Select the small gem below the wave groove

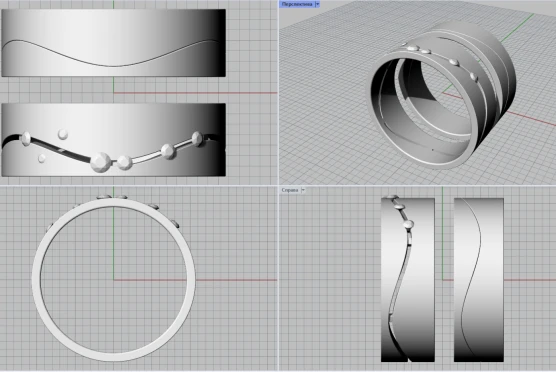tap(42, 158)
